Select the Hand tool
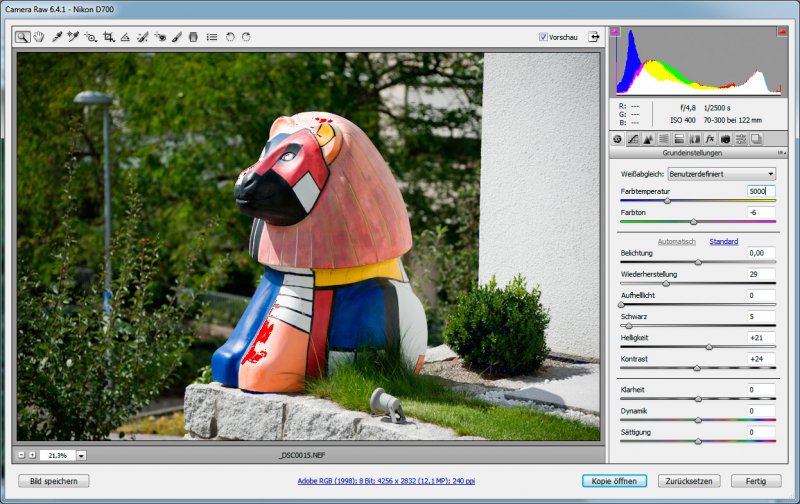Viewport: 800px width, 504px height. coord(39,37)
